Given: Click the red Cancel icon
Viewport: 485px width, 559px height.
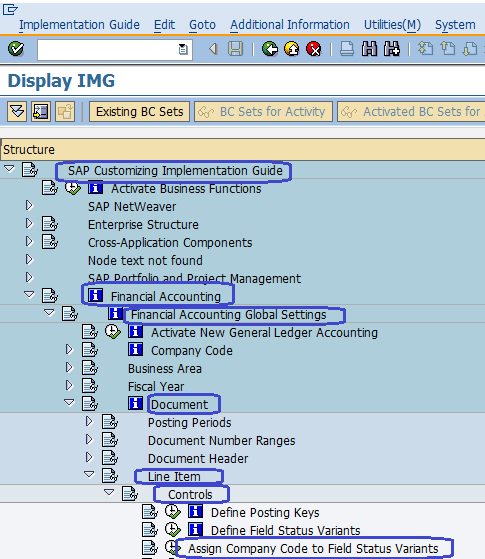Looking at the screenshot, I should 314,49.
